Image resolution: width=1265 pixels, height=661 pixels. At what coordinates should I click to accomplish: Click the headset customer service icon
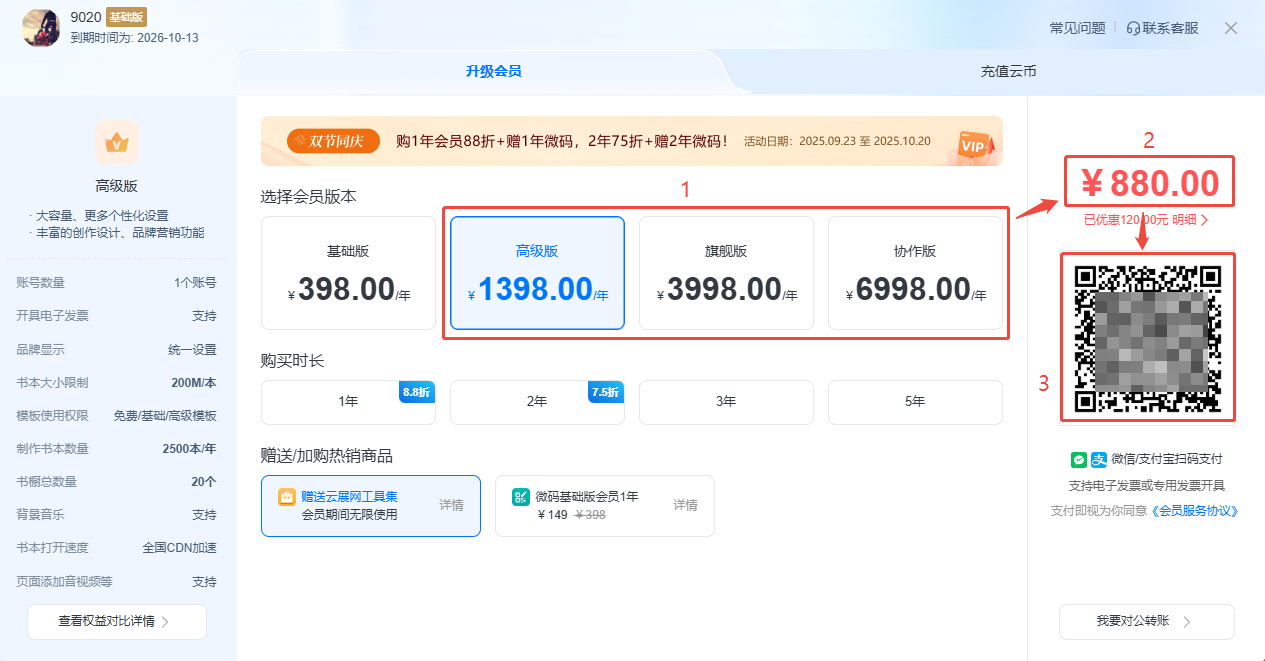point(1133,28)
